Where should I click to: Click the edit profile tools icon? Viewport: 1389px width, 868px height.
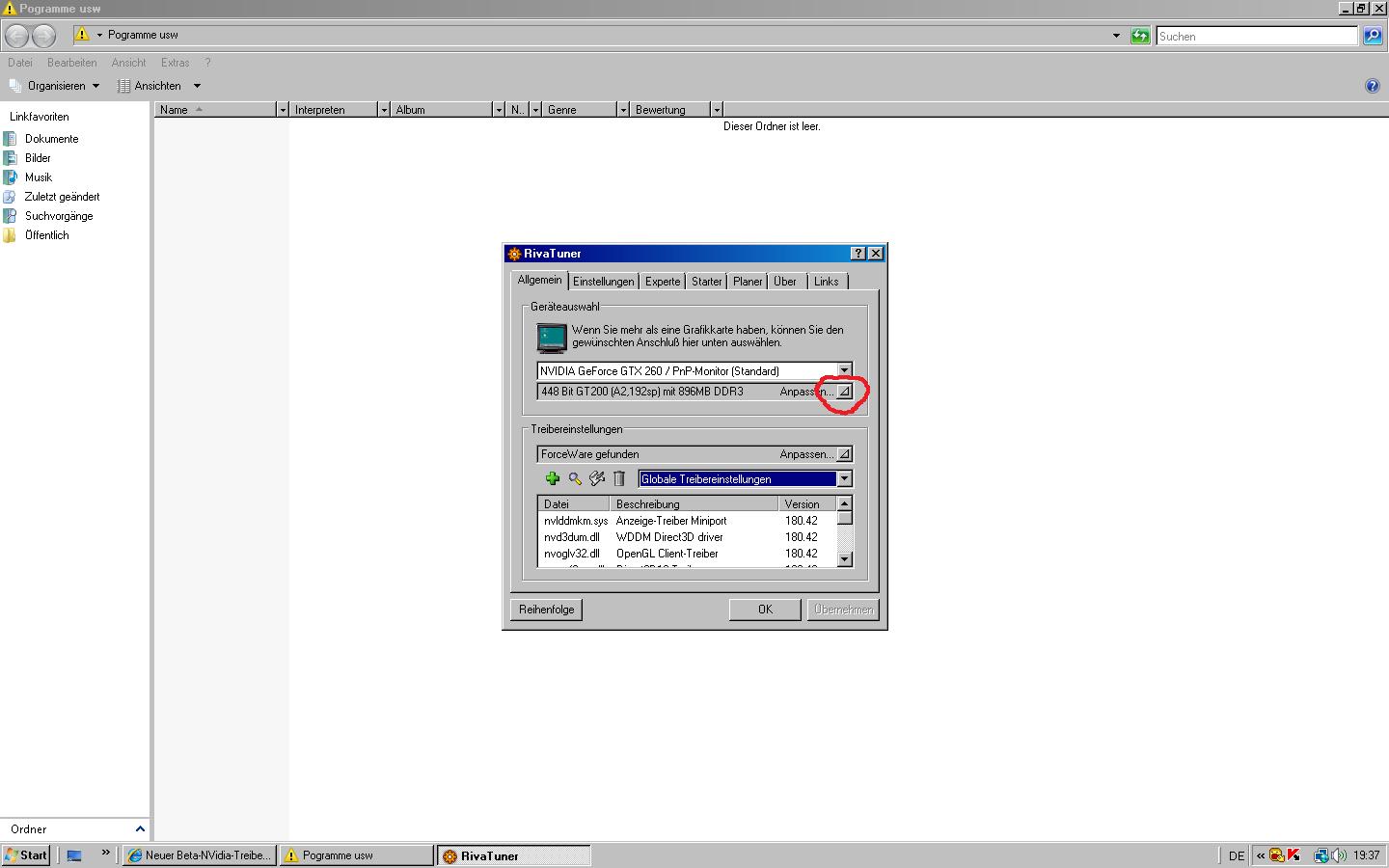coord(597,478)
